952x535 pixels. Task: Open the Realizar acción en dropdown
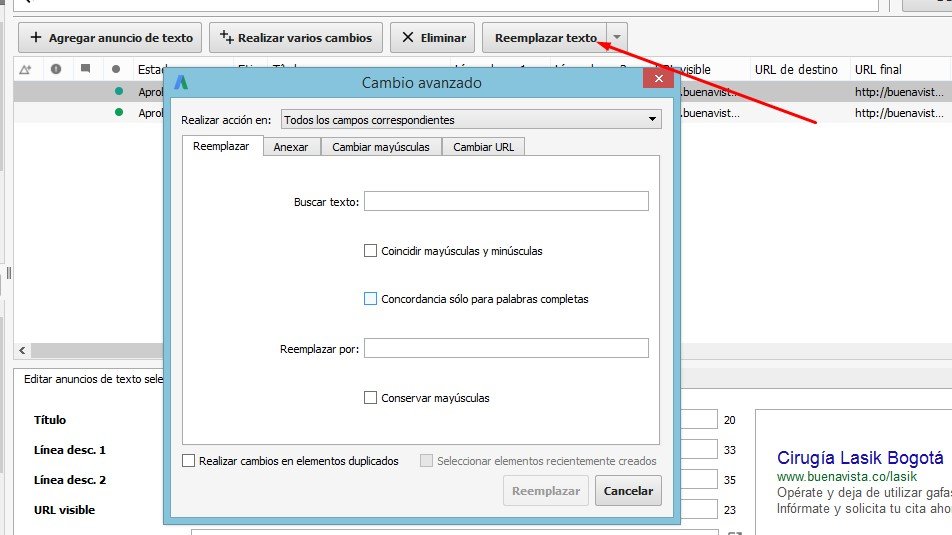tap(471, 120)
